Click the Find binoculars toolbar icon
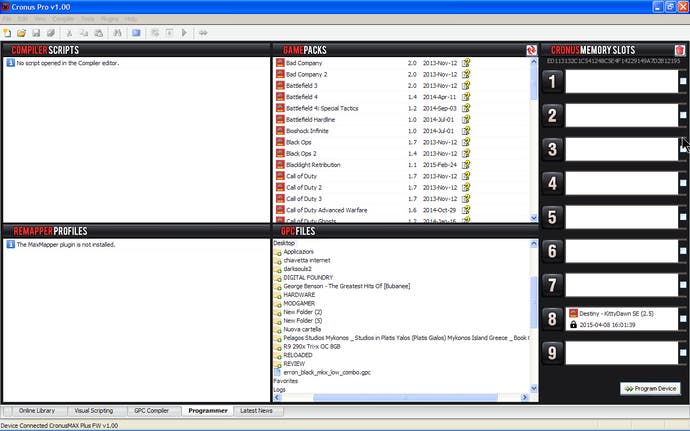The height and width of the screenshot is (431, 690). pyautogui.click(x=117, y=33)
